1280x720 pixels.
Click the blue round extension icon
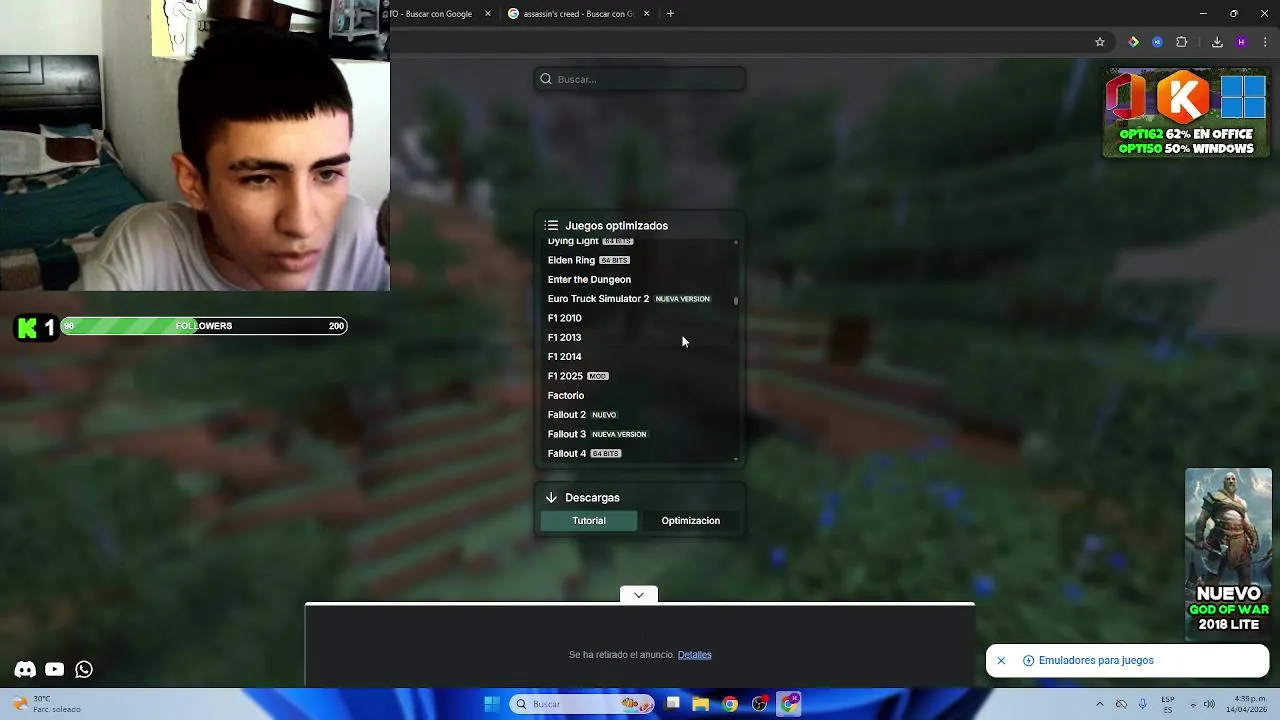tap(1157, 42)
